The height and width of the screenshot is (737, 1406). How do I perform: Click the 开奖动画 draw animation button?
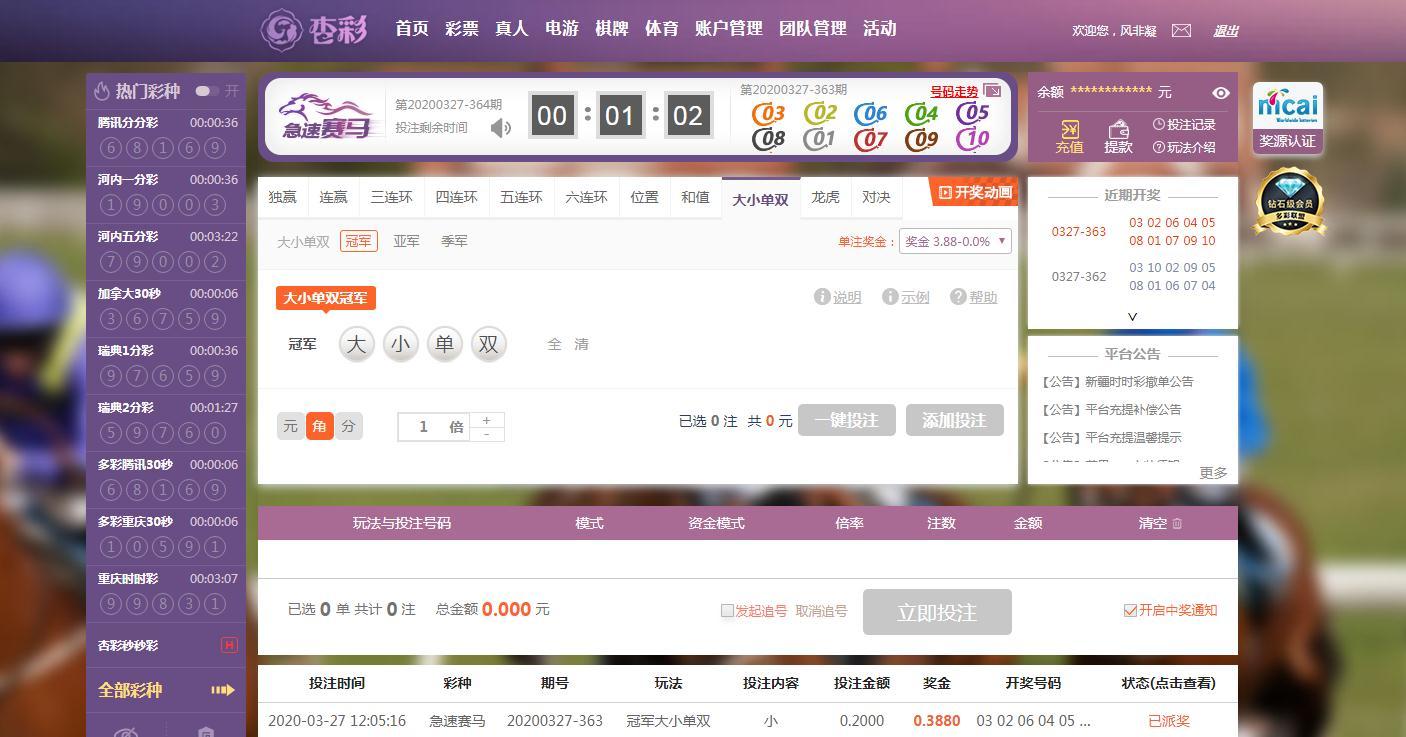click(x=975, y=192)
